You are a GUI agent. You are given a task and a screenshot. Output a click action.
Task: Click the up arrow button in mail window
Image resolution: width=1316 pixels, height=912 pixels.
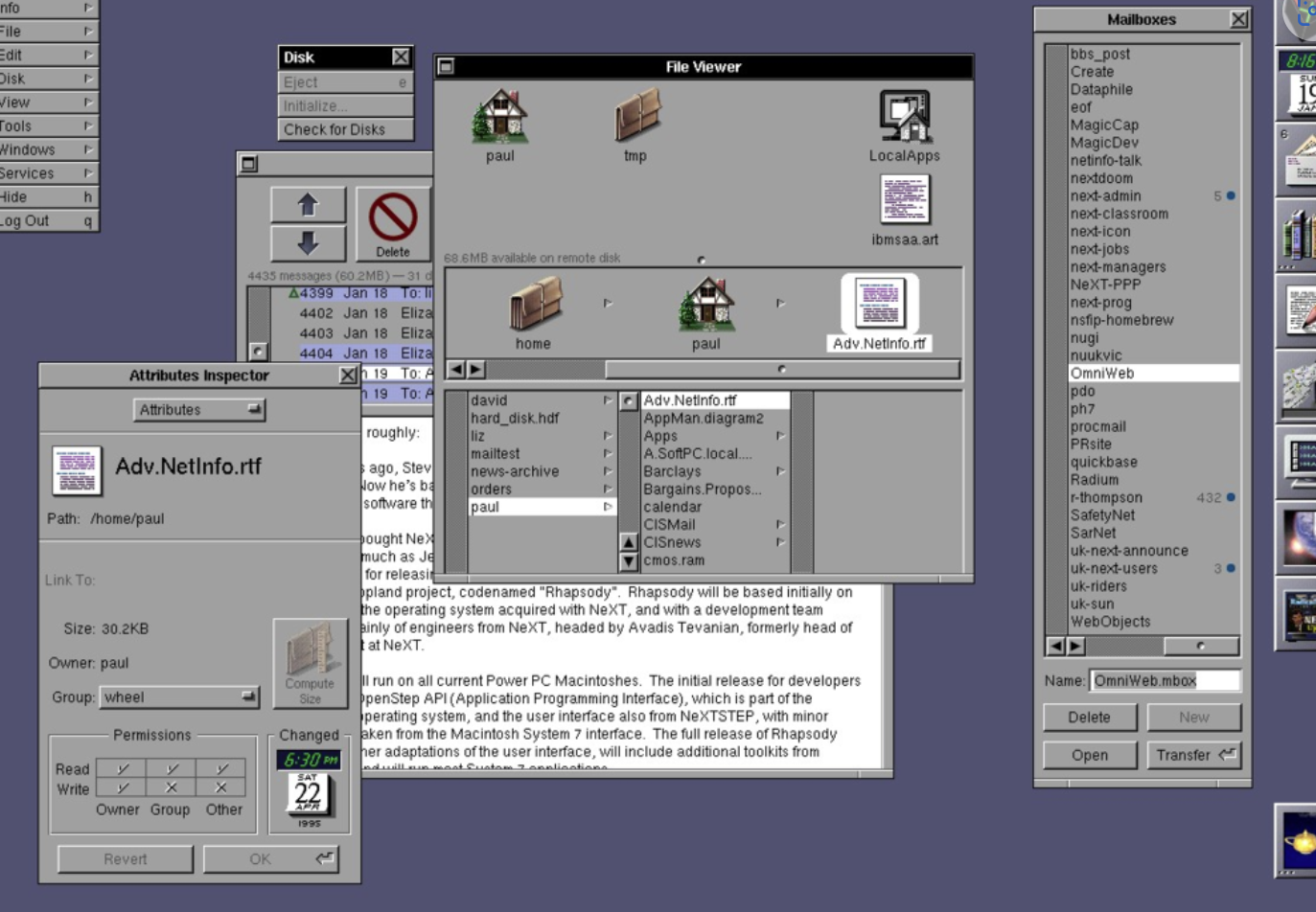308,204
